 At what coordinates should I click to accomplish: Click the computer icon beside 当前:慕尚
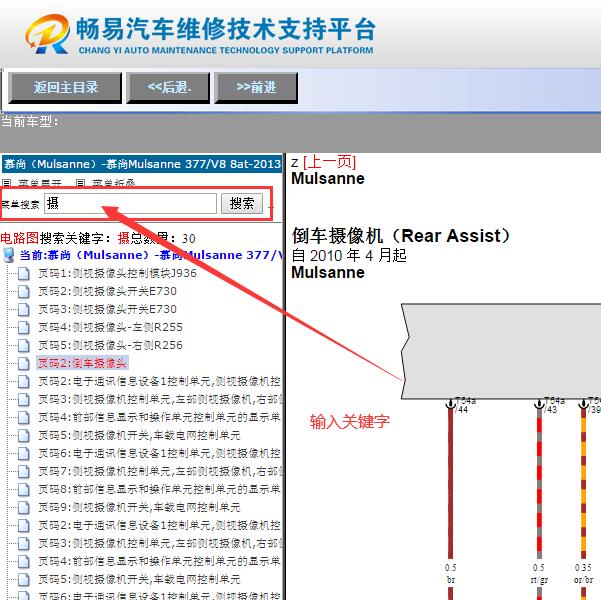click(x=9, y=255)
